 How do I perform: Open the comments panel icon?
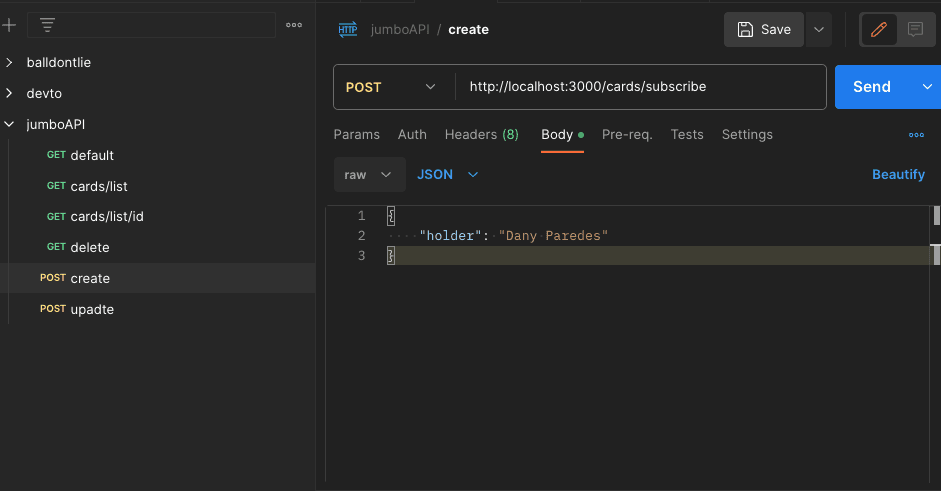point(915,29)
